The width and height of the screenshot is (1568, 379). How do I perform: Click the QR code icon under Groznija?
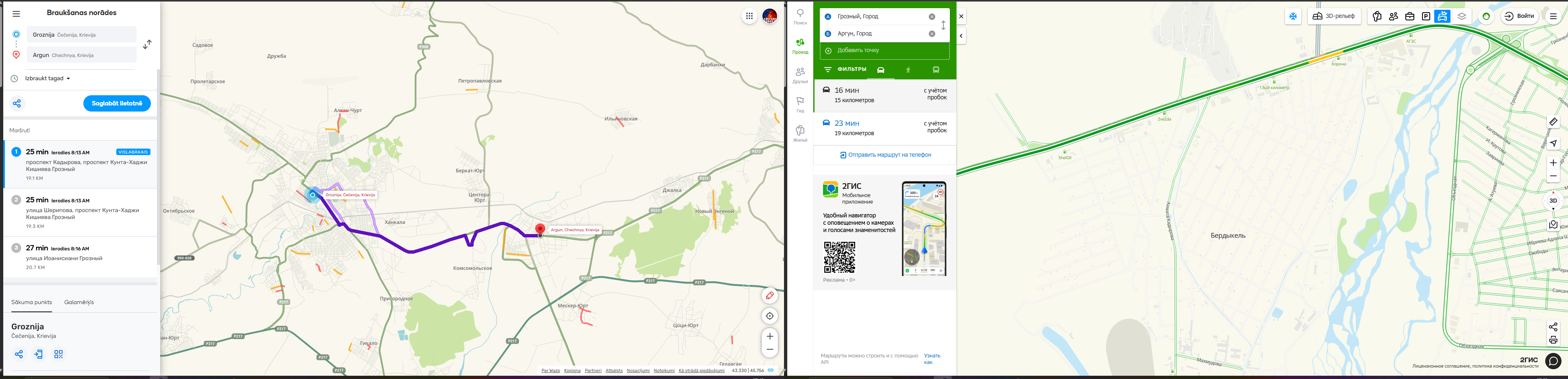tap(59, 354)
